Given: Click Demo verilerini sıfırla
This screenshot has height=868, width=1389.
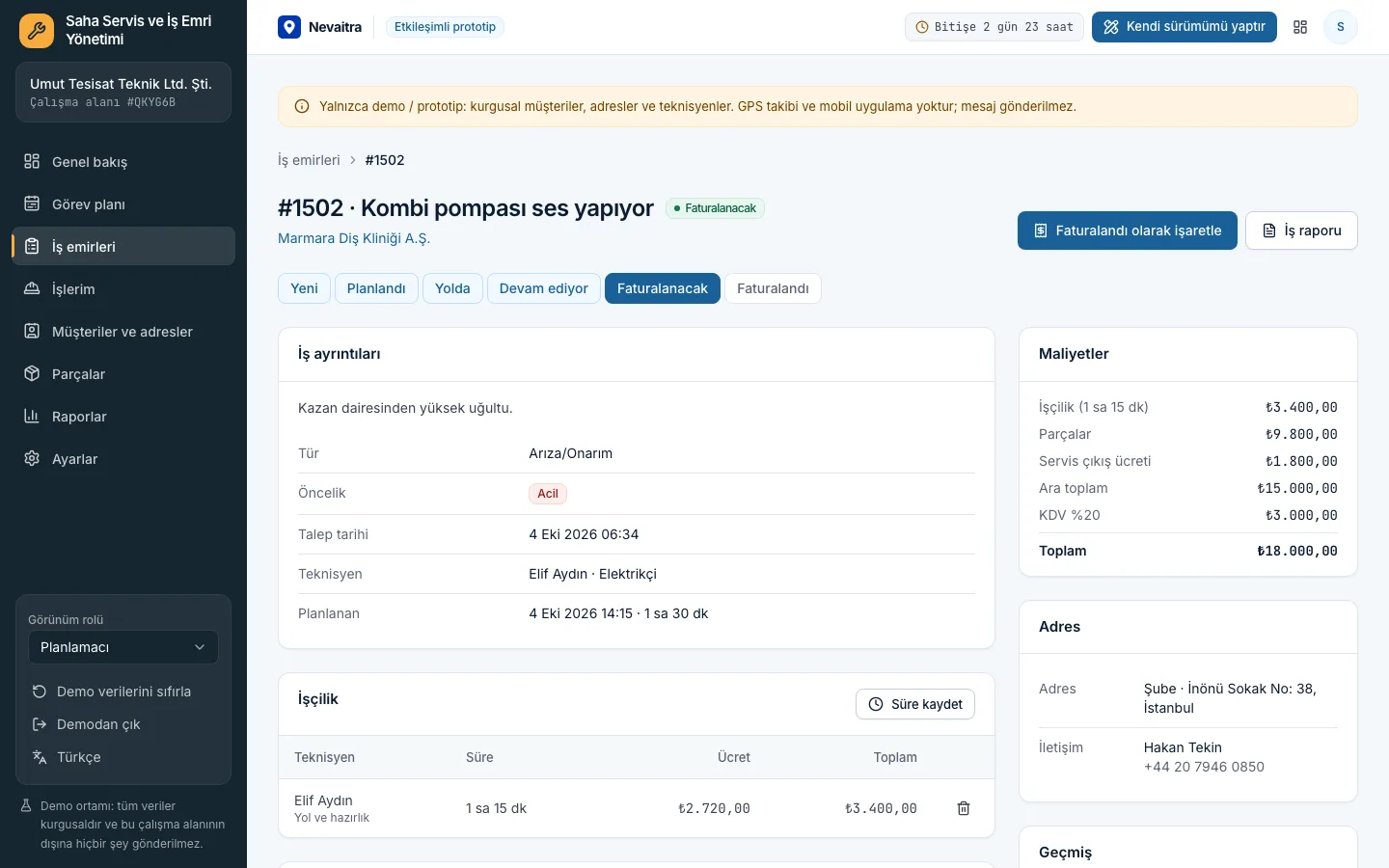Looking at the screenshot, I should point(123,692).
